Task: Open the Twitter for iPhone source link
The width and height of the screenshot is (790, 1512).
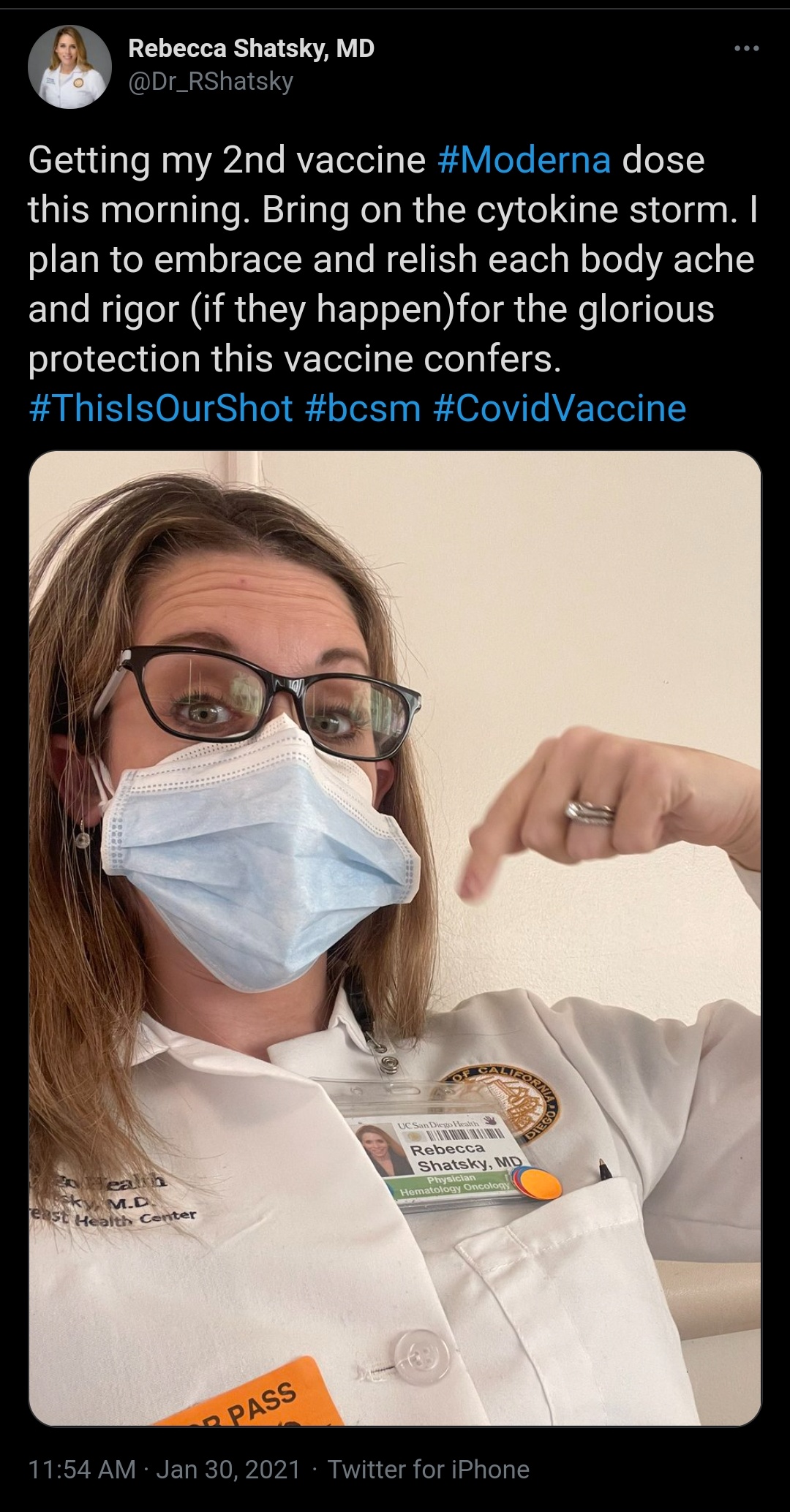Action: pyautogui.click(x=429, y=1470)
